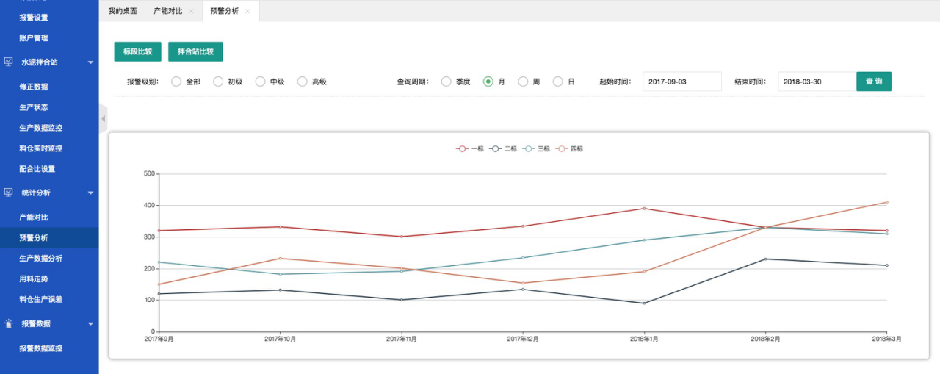Select the 季度 query period radio

click(x=446, y=81)
